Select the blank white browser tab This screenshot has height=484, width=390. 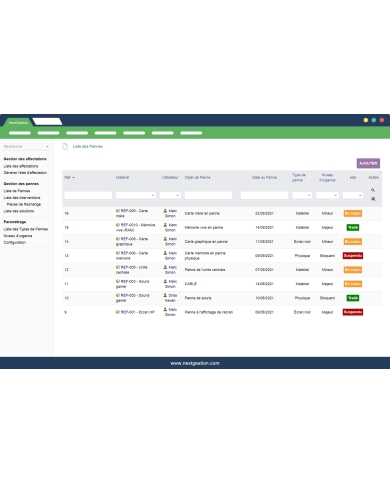(x=47, y=121)
